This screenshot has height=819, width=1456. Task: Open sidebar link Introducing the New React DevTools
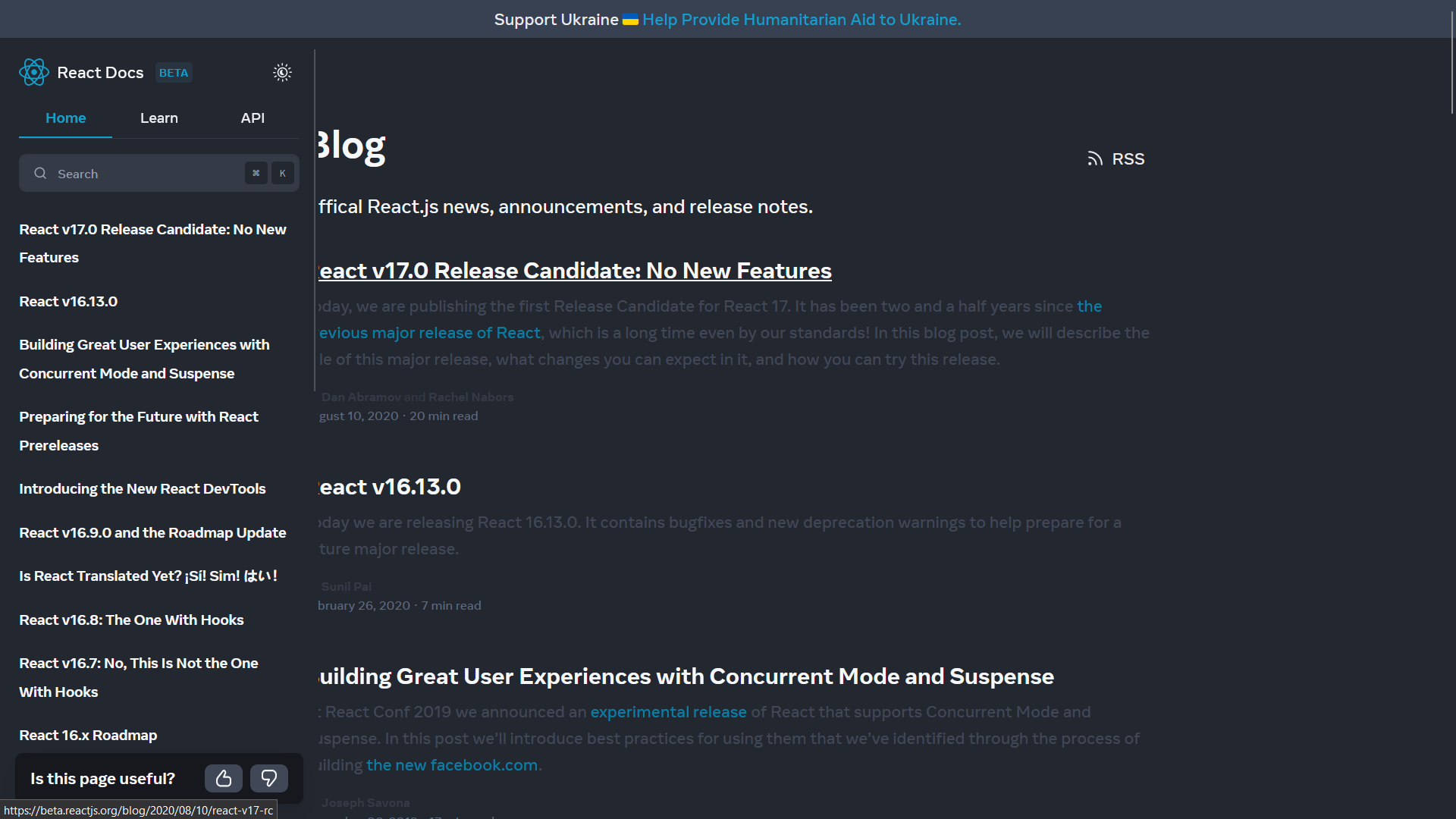[x=143, y=488]
